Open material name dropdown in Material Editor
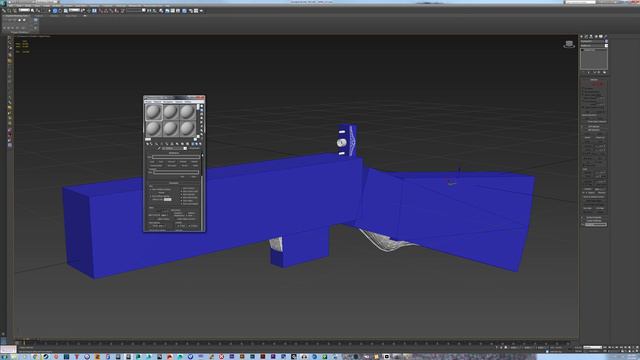This screenshot has height=360, width=640. [x=174, y=149]
